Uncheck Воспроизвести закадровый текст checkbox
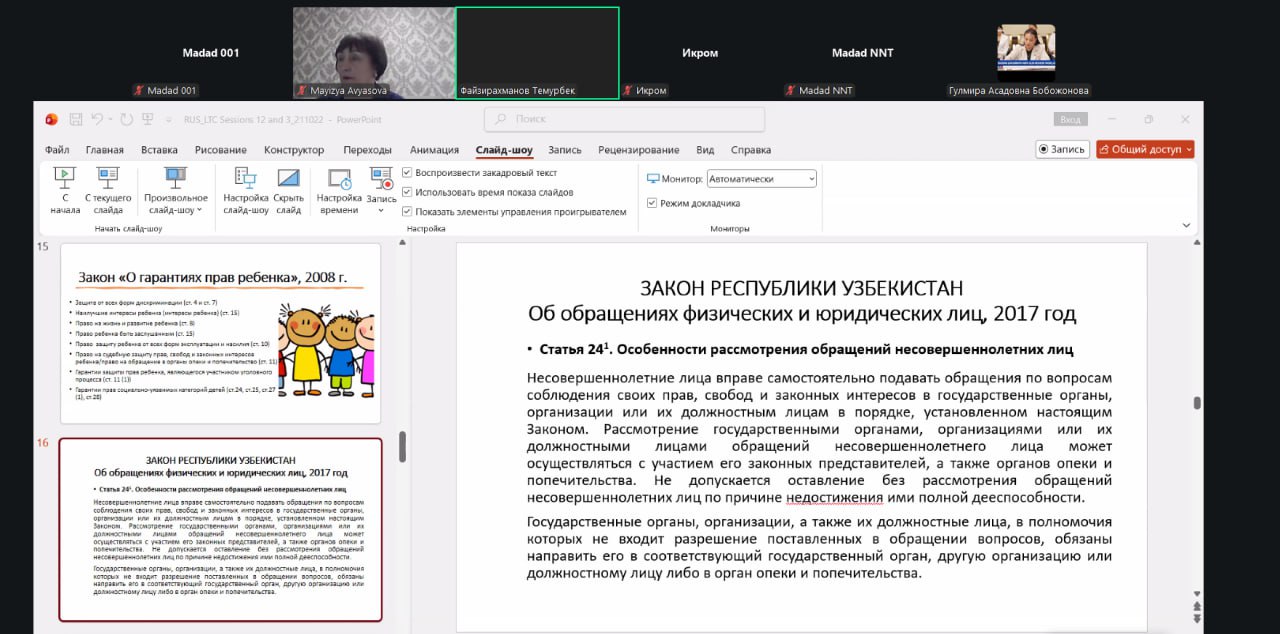Viewport: 1280px width, 634px height. (407, 172)
